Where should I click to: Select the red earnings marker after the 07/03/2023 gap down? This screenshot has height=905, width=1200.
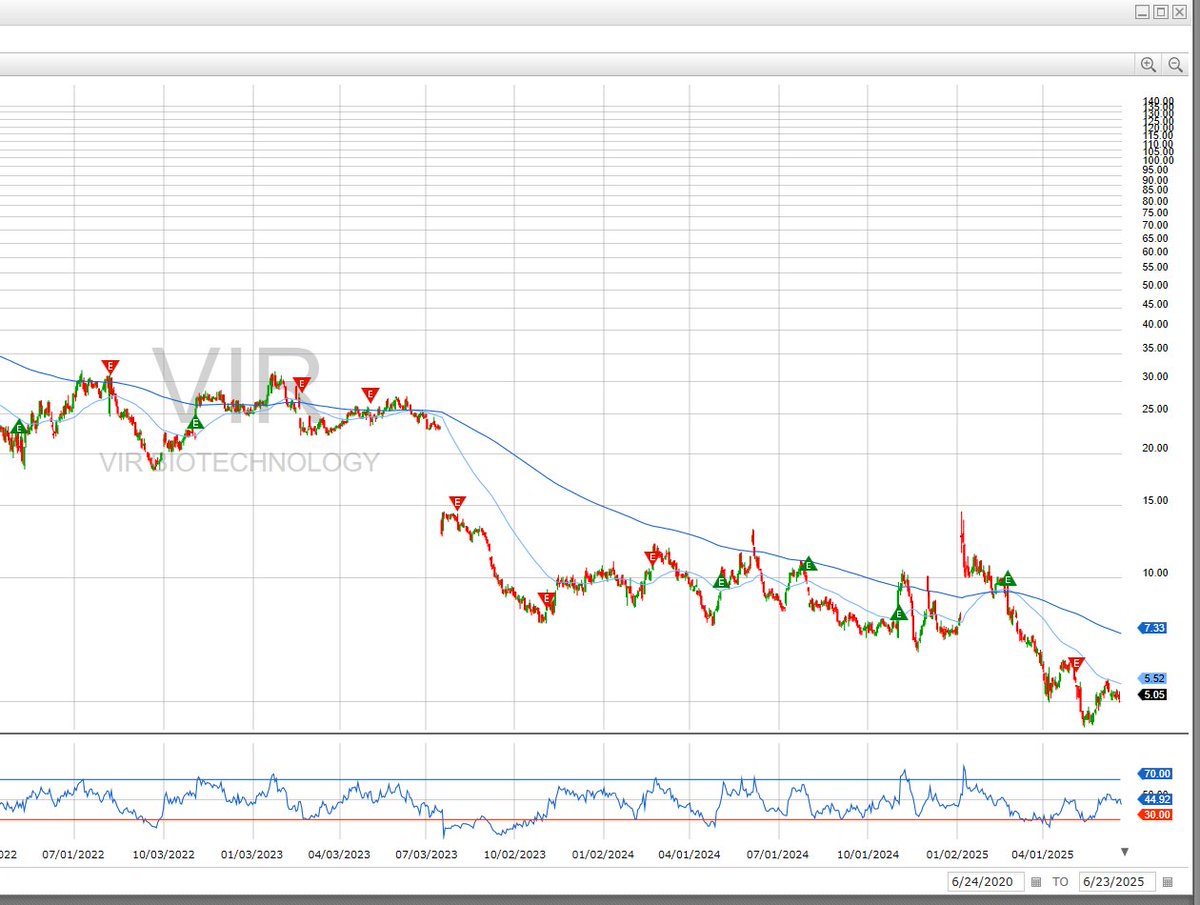click(x=457, y=502)
